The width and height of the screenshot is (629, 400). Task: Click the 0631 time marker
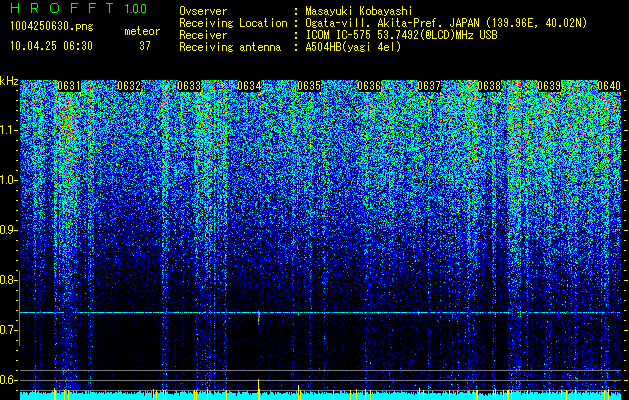point(69,86)
